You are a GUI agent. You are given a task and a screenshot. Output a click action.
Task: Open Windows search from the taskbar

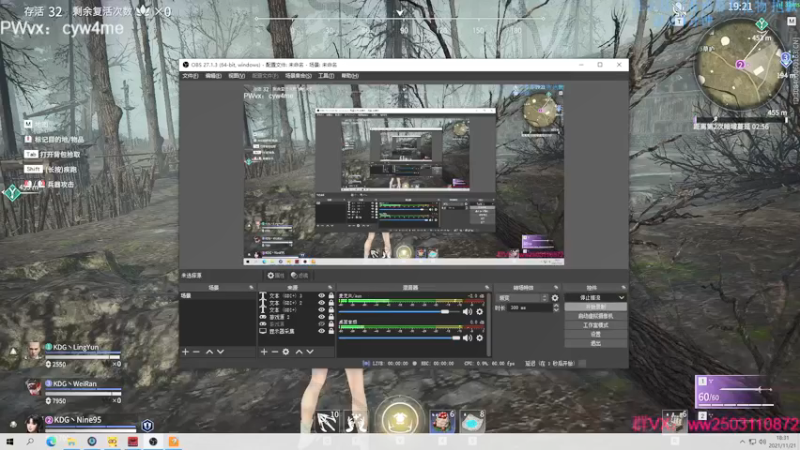[x=30, y=442]
